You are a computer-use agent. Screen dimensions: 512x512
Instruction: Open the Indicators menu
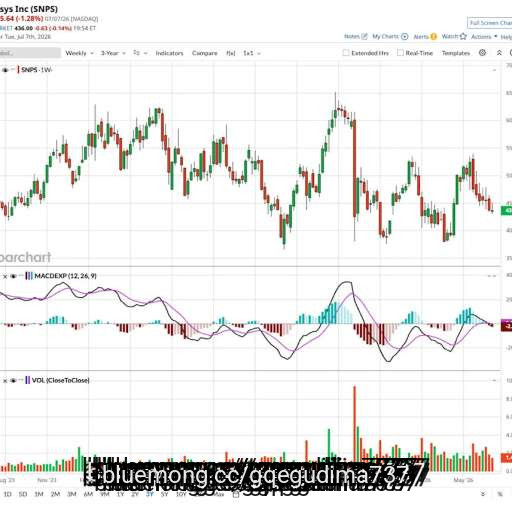(x=169, y=53)
